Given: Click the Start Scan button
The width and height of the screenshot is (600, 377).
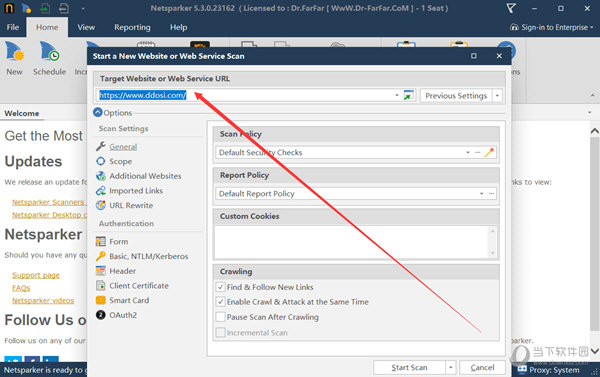Looking at the screenshot, I should pyautogui.click(x=409, y=367).
